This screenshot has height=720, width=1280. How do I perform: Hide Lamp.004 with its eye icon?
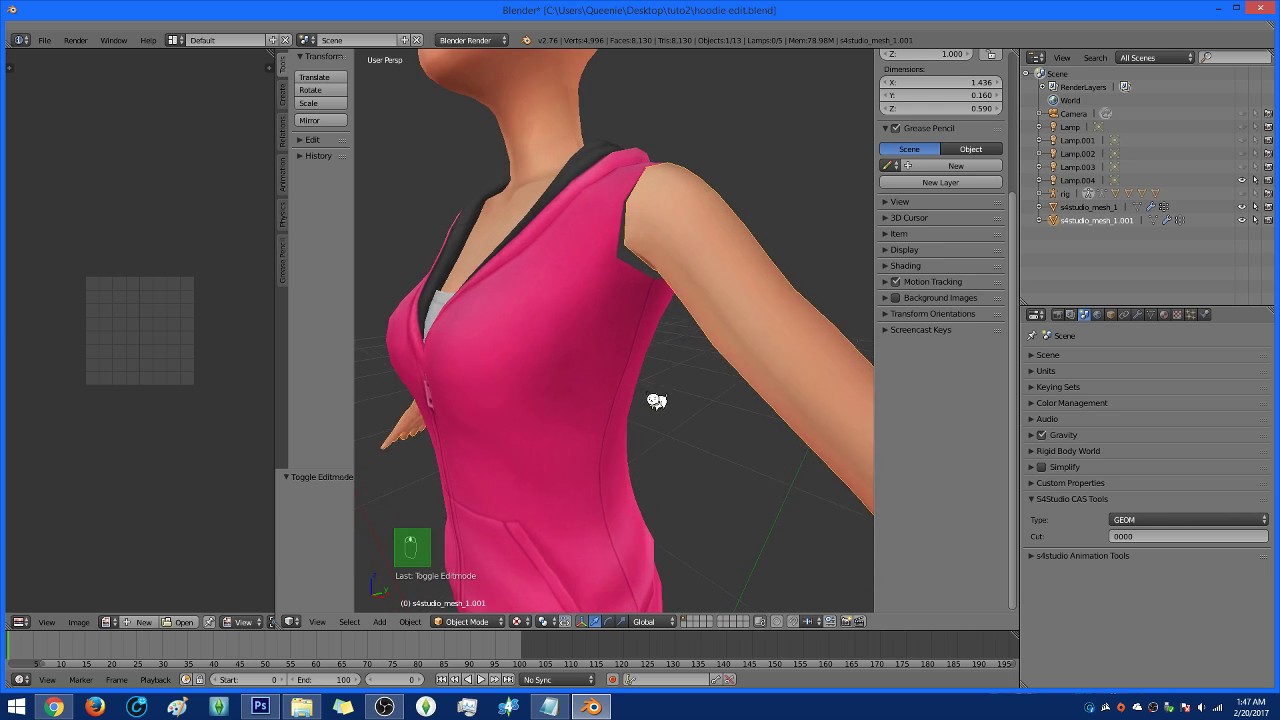tap(1242, 181)
